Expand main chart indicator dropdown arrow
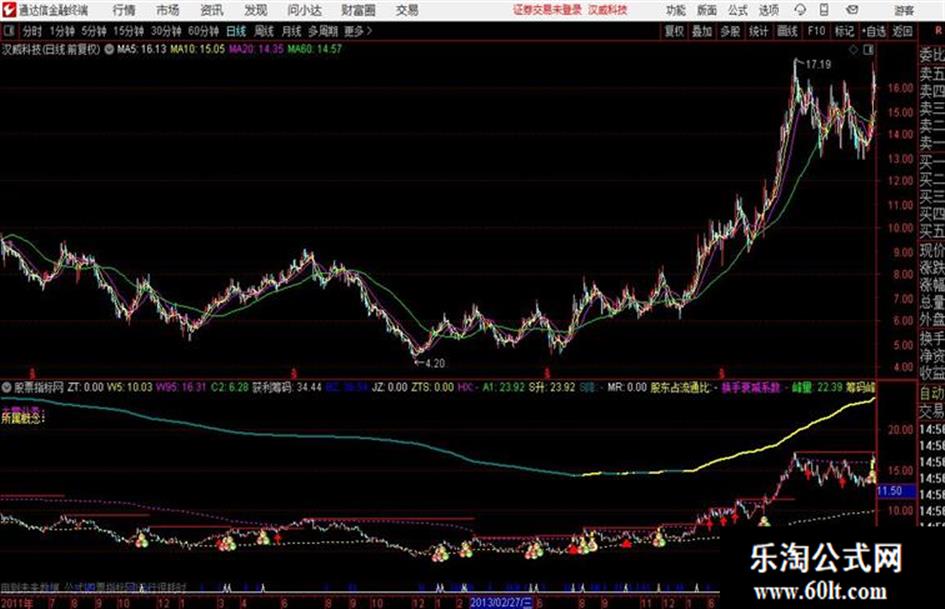 click(x=109, y=49)
